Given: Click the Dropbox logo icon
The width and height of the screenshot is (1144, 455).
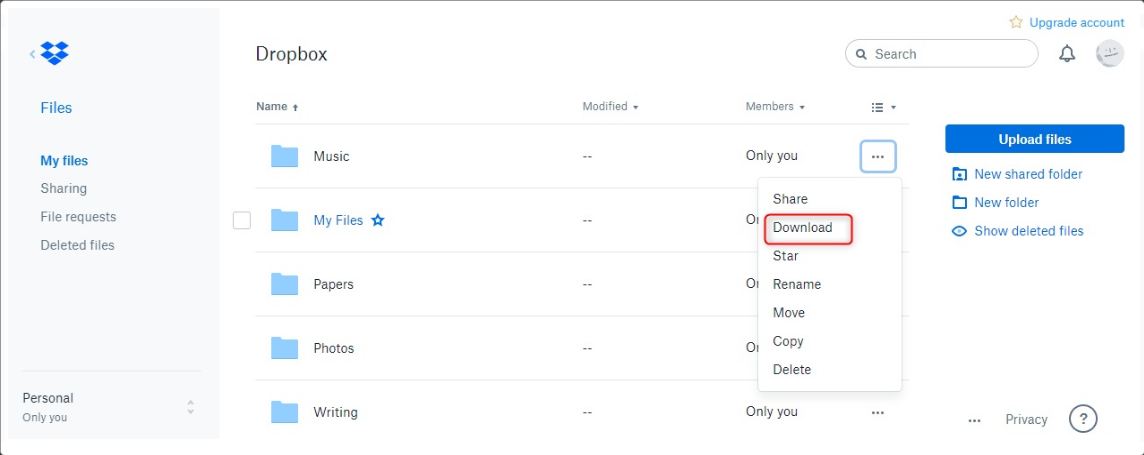Looking at the screenshot, I should coord(54,54).
